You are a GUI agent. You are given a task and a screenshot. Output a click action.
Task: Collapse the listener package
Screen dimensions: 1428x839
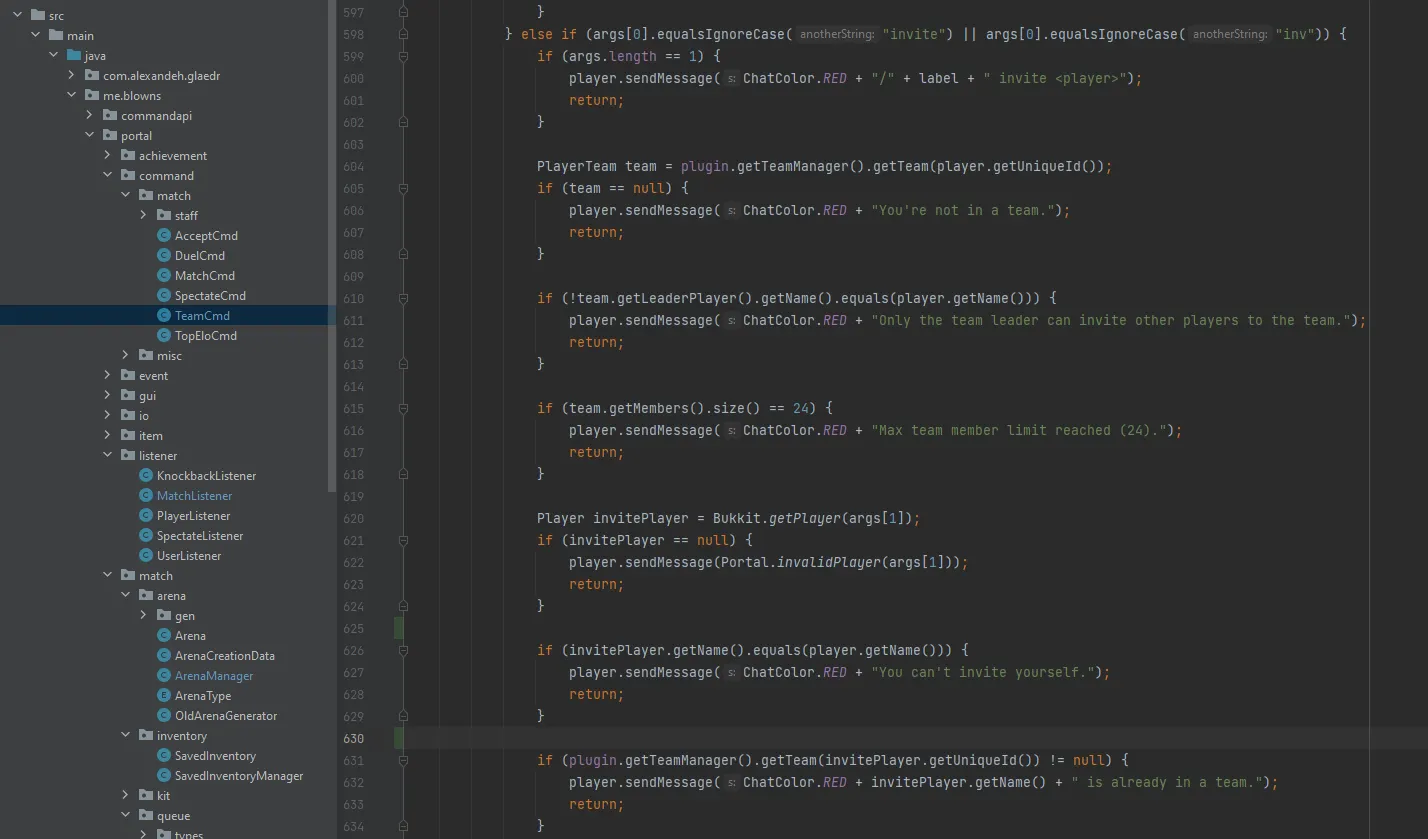click(108, 456)
